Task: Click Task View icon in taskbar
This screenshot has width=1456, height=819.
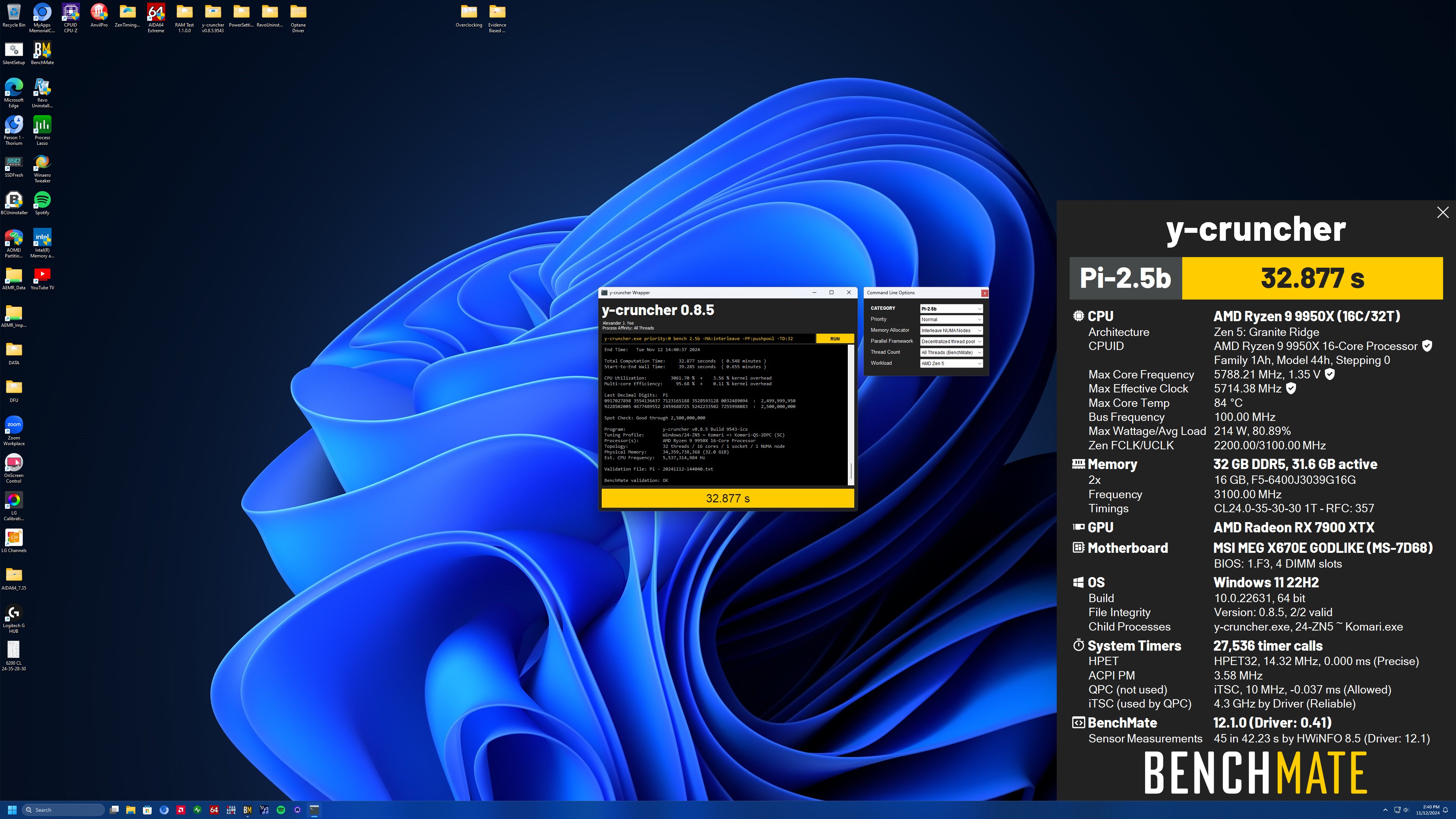Action: [x=114, y=810]
